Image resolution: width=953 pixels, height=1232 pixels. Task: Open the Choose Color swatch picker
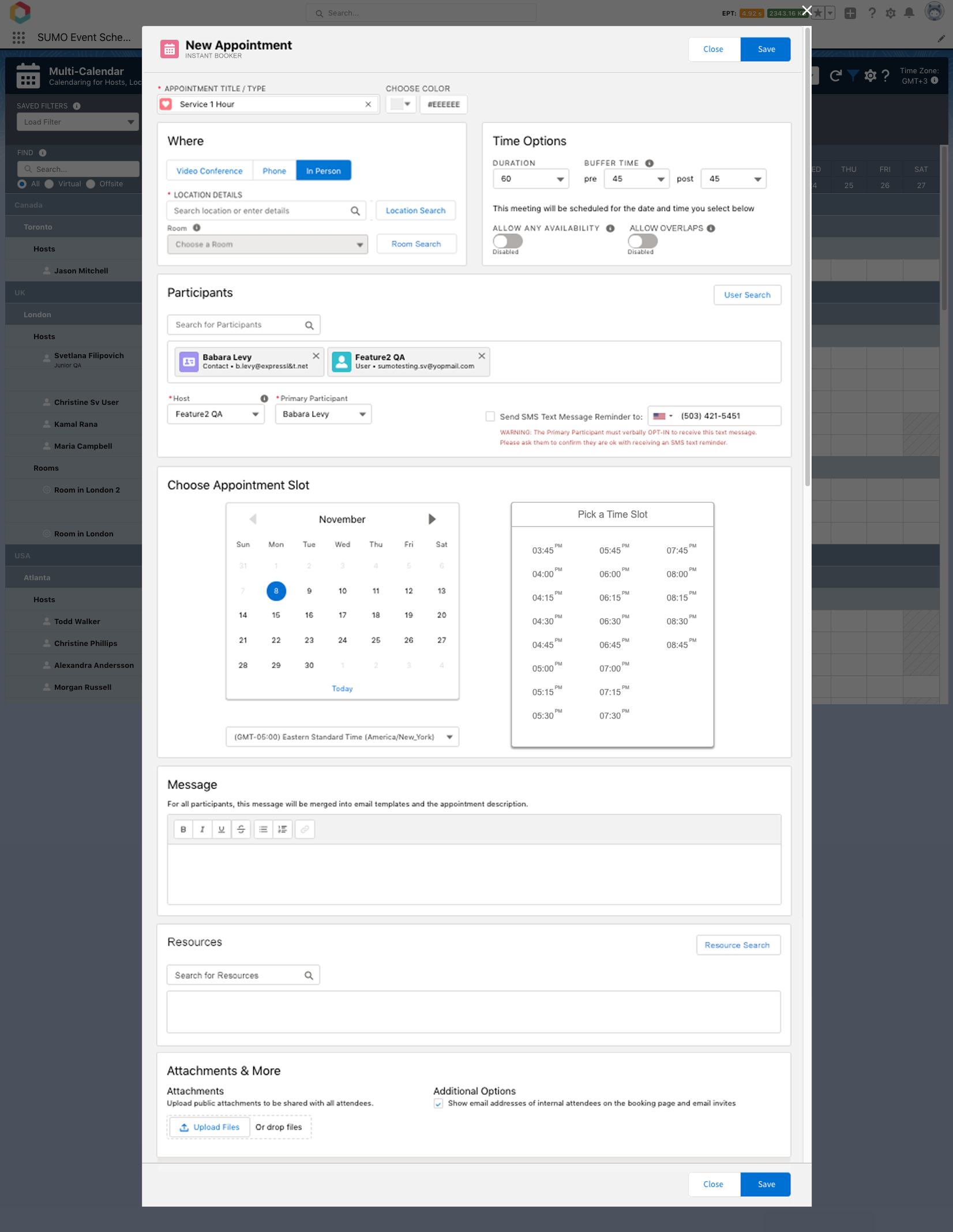coord(400,104)
